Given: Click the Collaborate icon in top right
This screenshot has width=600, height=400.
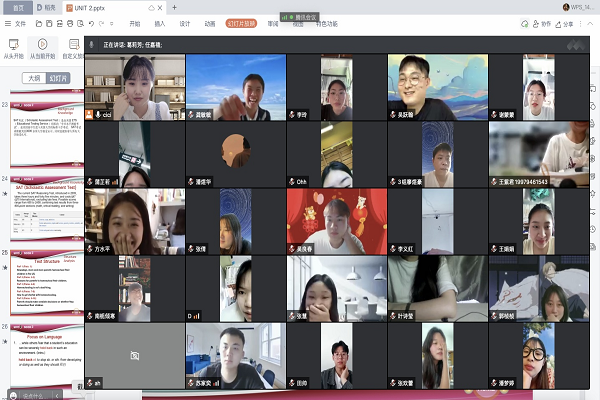Looking at the screenshot, I should pos(536,23).
